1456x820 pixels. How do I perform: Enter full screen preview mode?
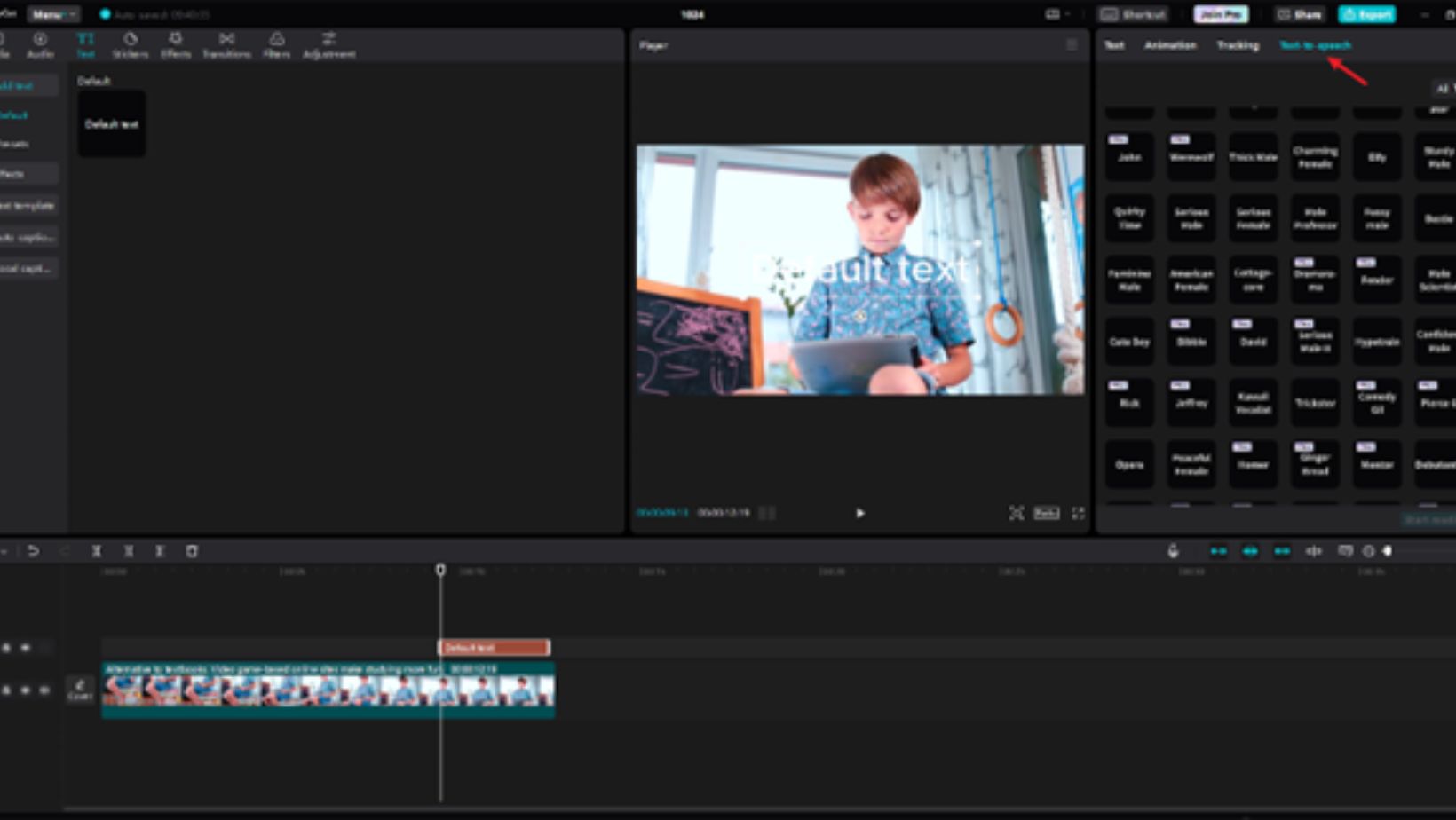point(1078,513)
